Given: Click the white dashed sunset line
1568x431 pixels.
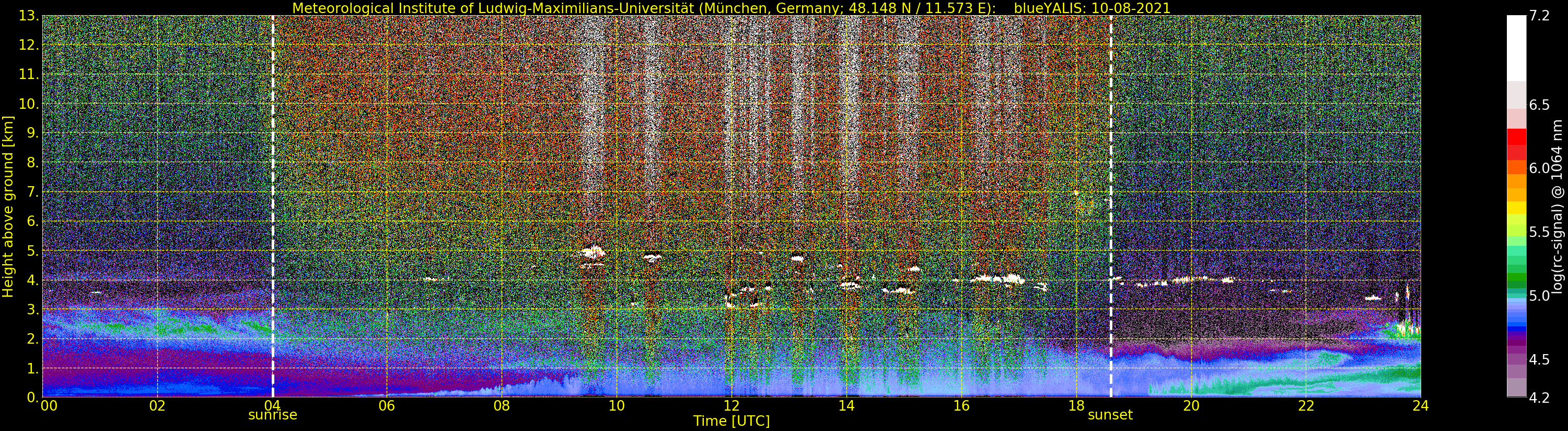Looking at the screenshot, I should point(1111,206).
